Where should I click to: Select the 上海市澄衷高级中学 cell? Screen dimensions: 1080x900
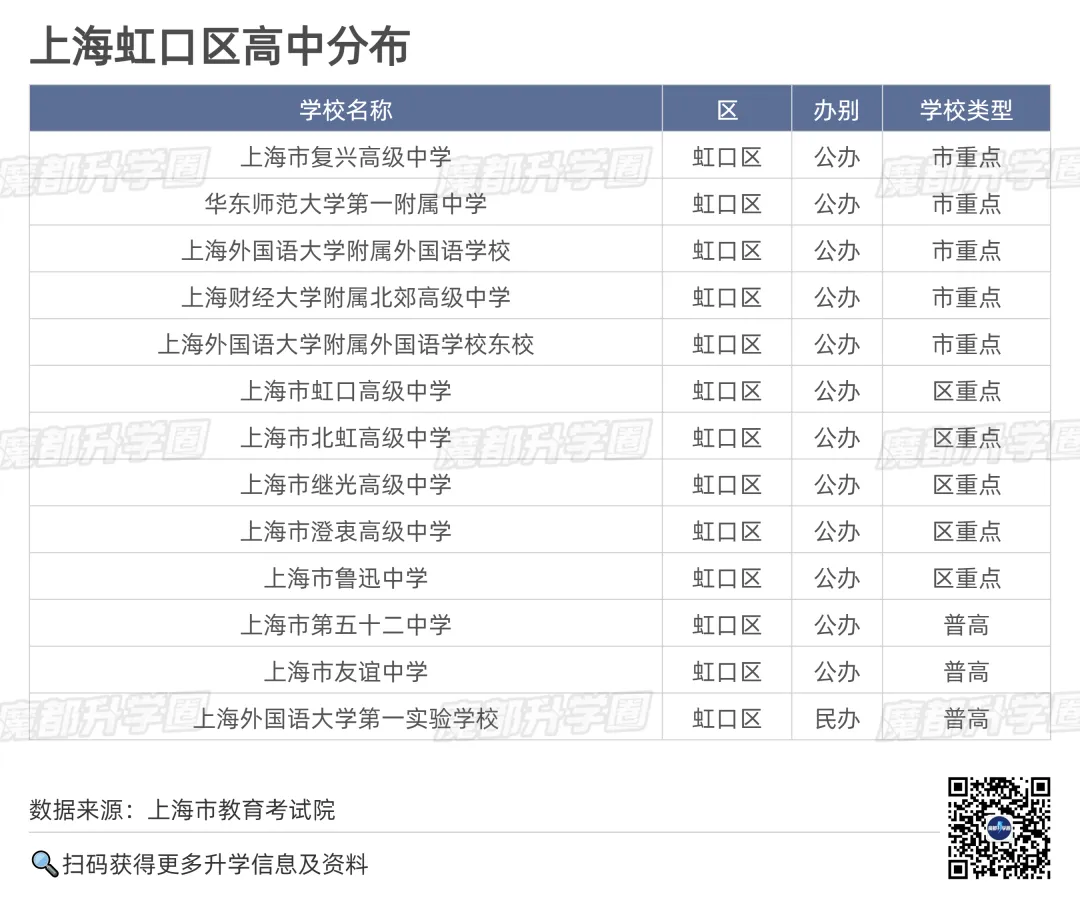coord(346,531)
